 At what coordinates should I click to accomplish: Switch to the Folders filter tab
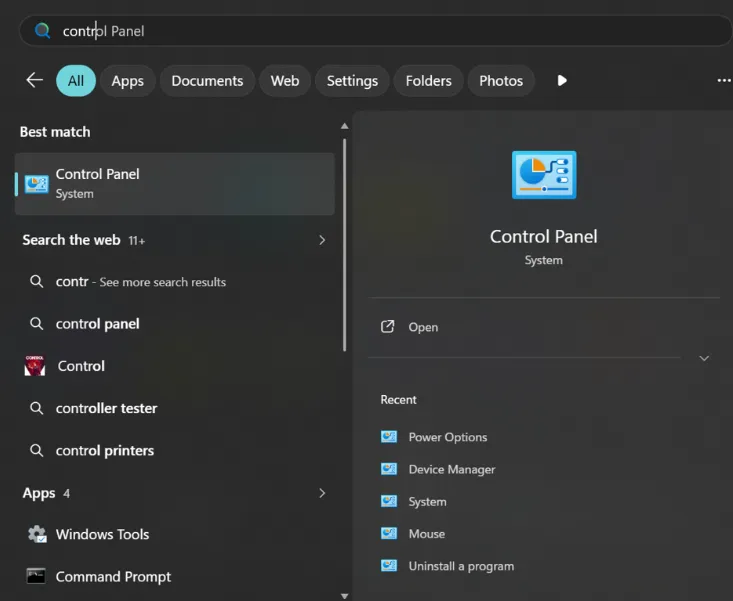click(x=428, y=80)
